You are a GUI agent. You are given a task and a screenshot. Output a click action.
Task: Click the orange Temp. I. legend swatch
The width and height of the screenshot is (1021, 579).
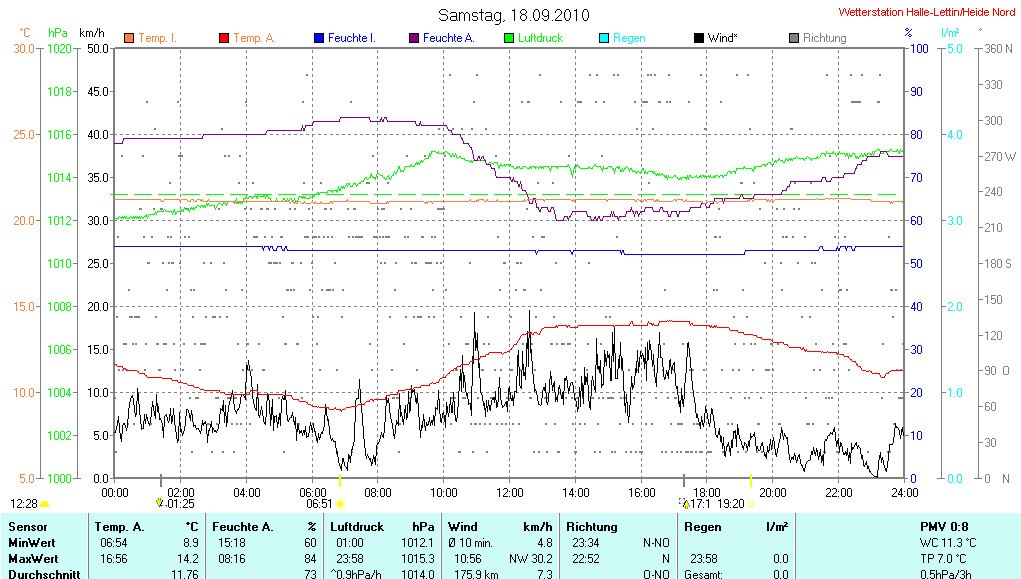pyautogui.click(x=128, y=38)
